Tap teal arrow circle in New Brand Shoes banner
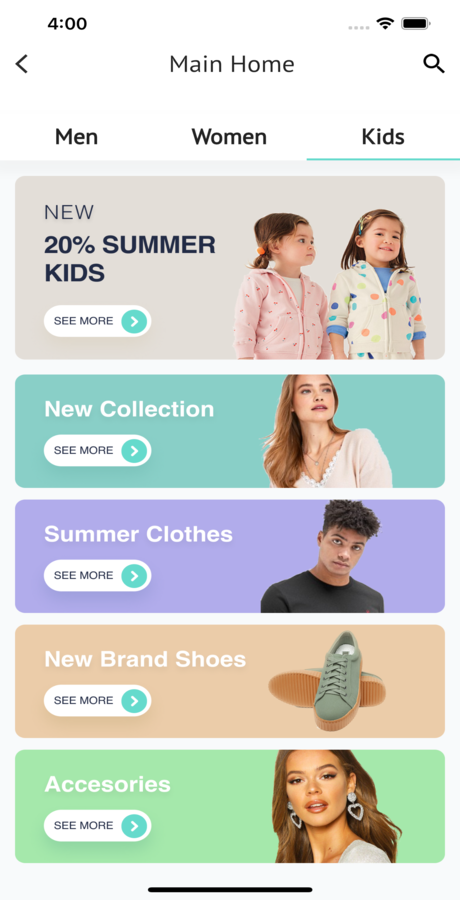This screenshot has height=900, width=460. (134, 701)
